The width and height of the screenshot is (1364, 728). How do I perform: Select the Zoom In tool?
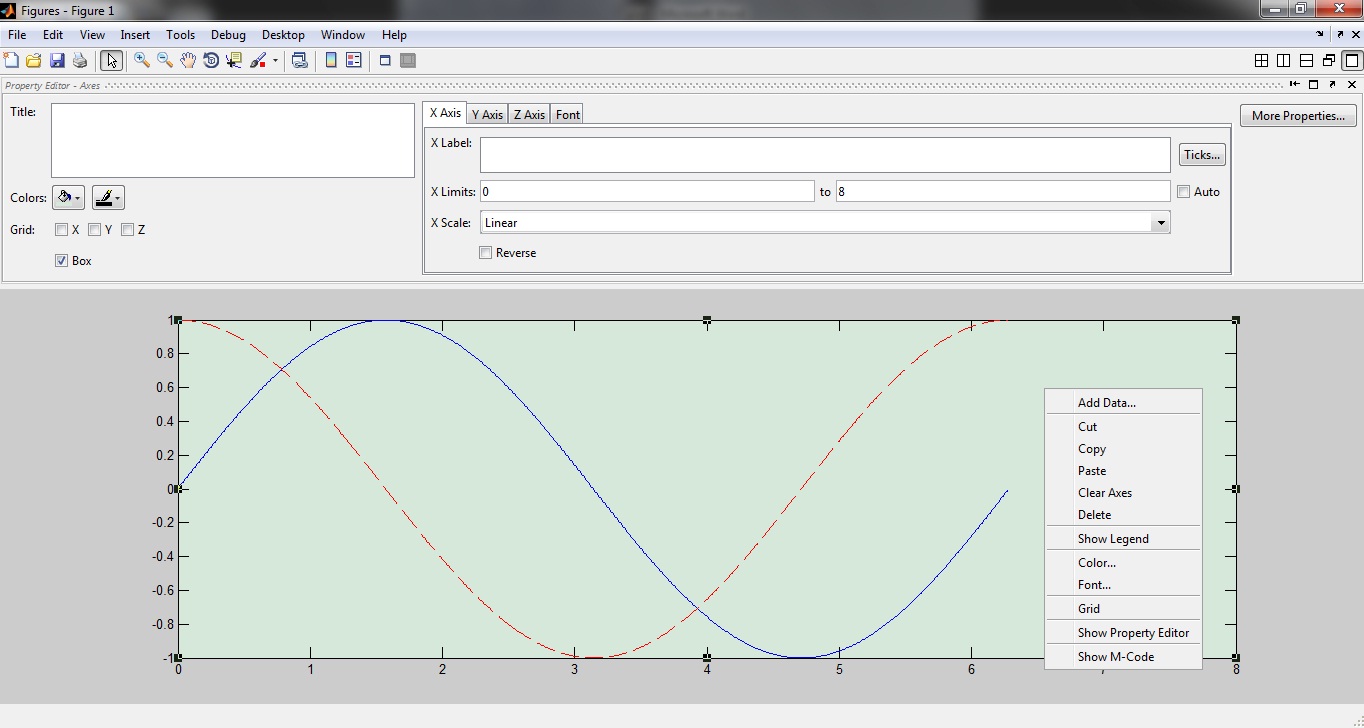coord(141,60)
